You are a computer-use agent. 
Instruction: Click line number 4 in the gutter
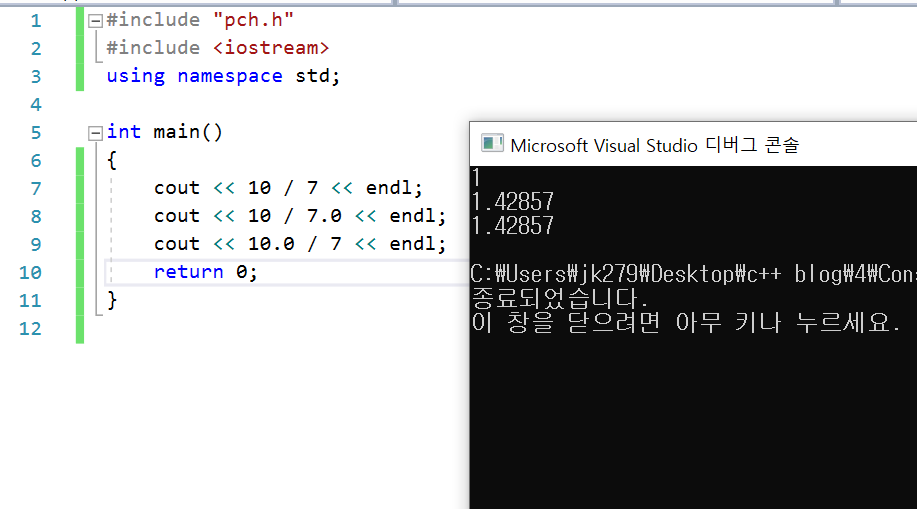pyautogui.click(x=36, y=105)
